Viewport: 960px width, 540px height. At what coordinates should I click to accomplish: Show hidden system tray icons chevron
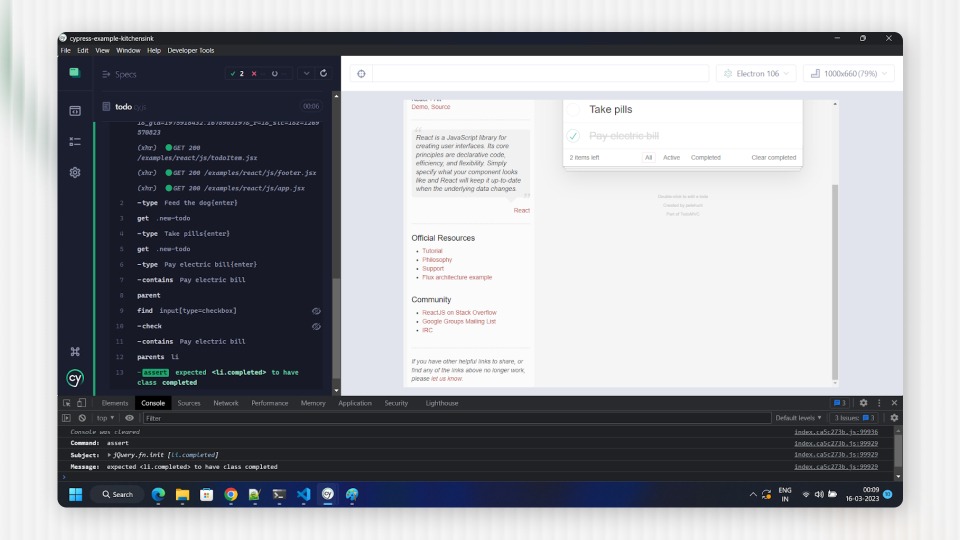pyautogui.click(x=752, y=494)
